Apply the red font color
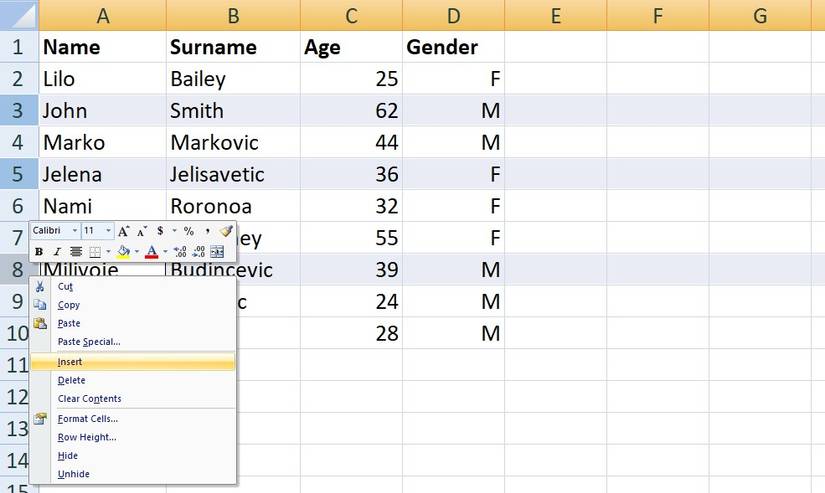This screenshot has width=825, height=493. 151,251
